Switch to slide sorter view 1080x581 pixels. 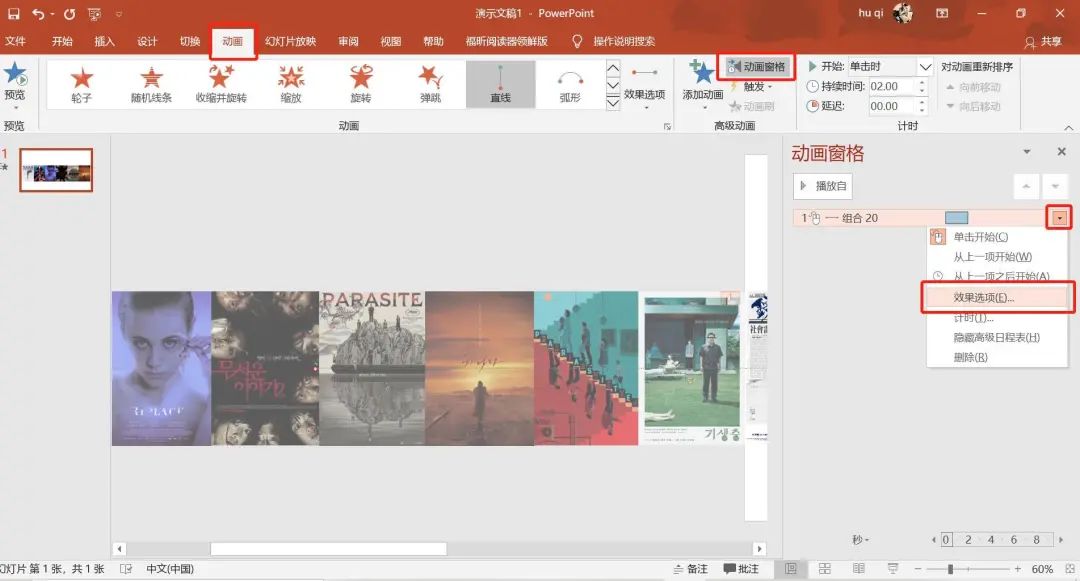pos(824,569)
